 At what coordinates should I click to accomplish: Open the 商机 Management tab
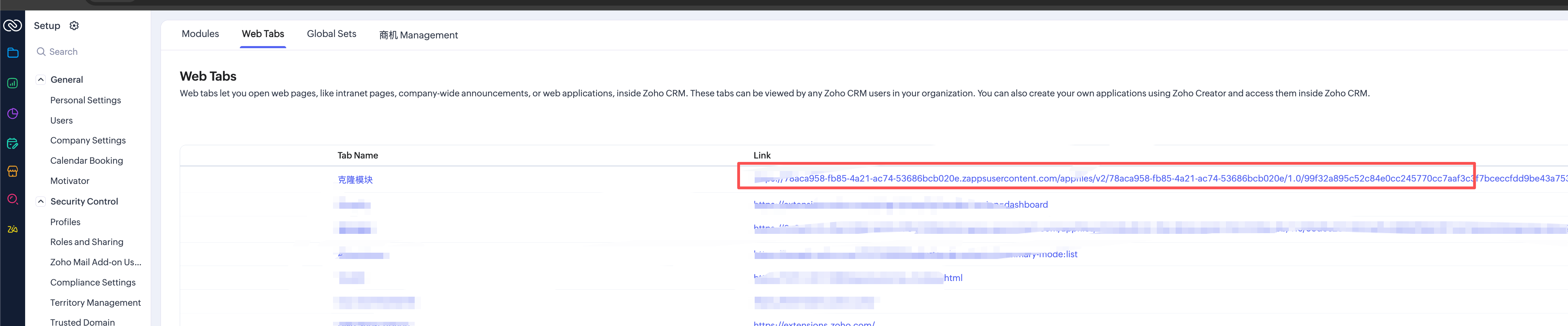pyautogui.click(x=418, y=35)
